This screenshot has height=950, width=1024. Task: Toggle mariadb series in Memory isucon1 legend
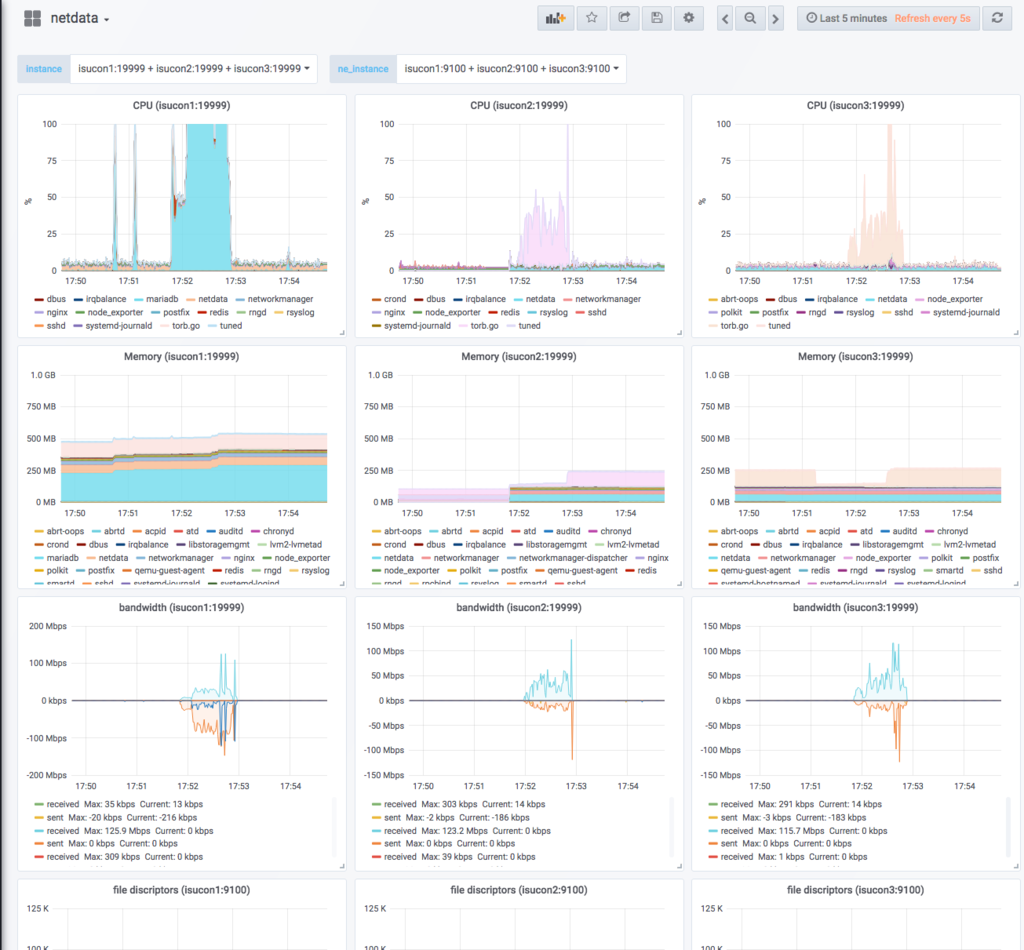[x=63, y=558]
